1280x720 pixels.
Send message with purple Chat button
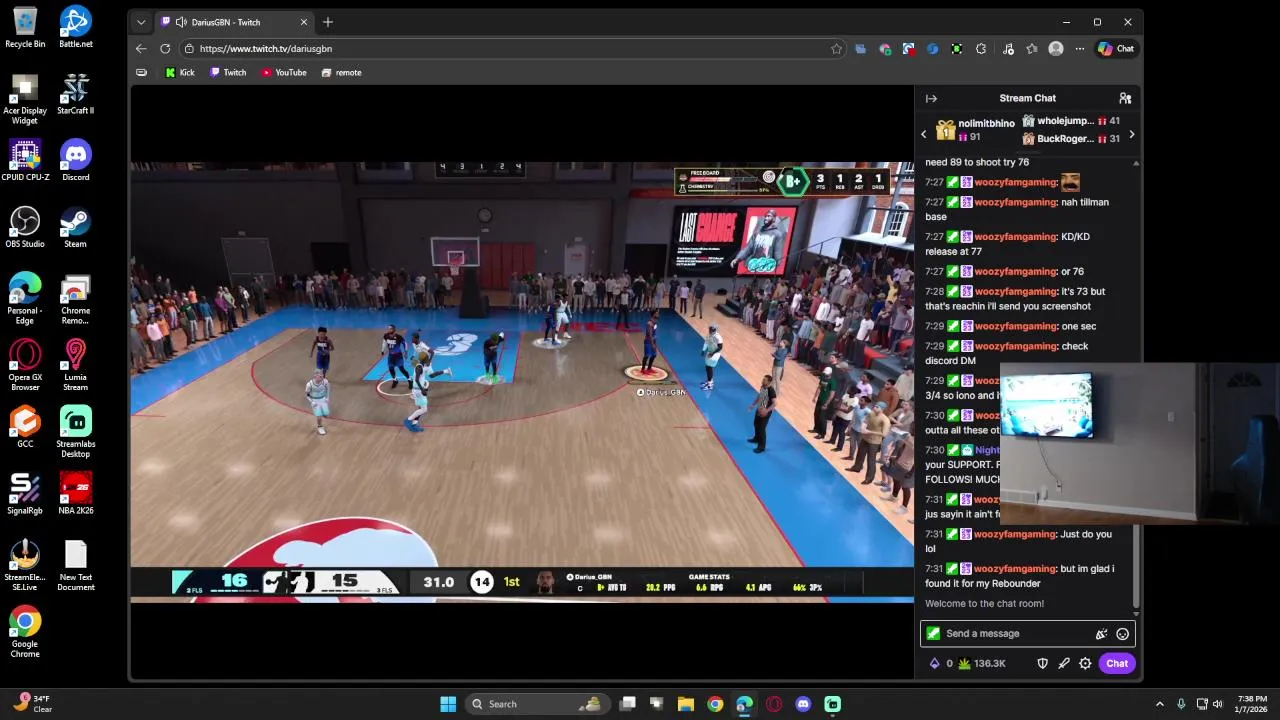click(x=1117, y=663)
